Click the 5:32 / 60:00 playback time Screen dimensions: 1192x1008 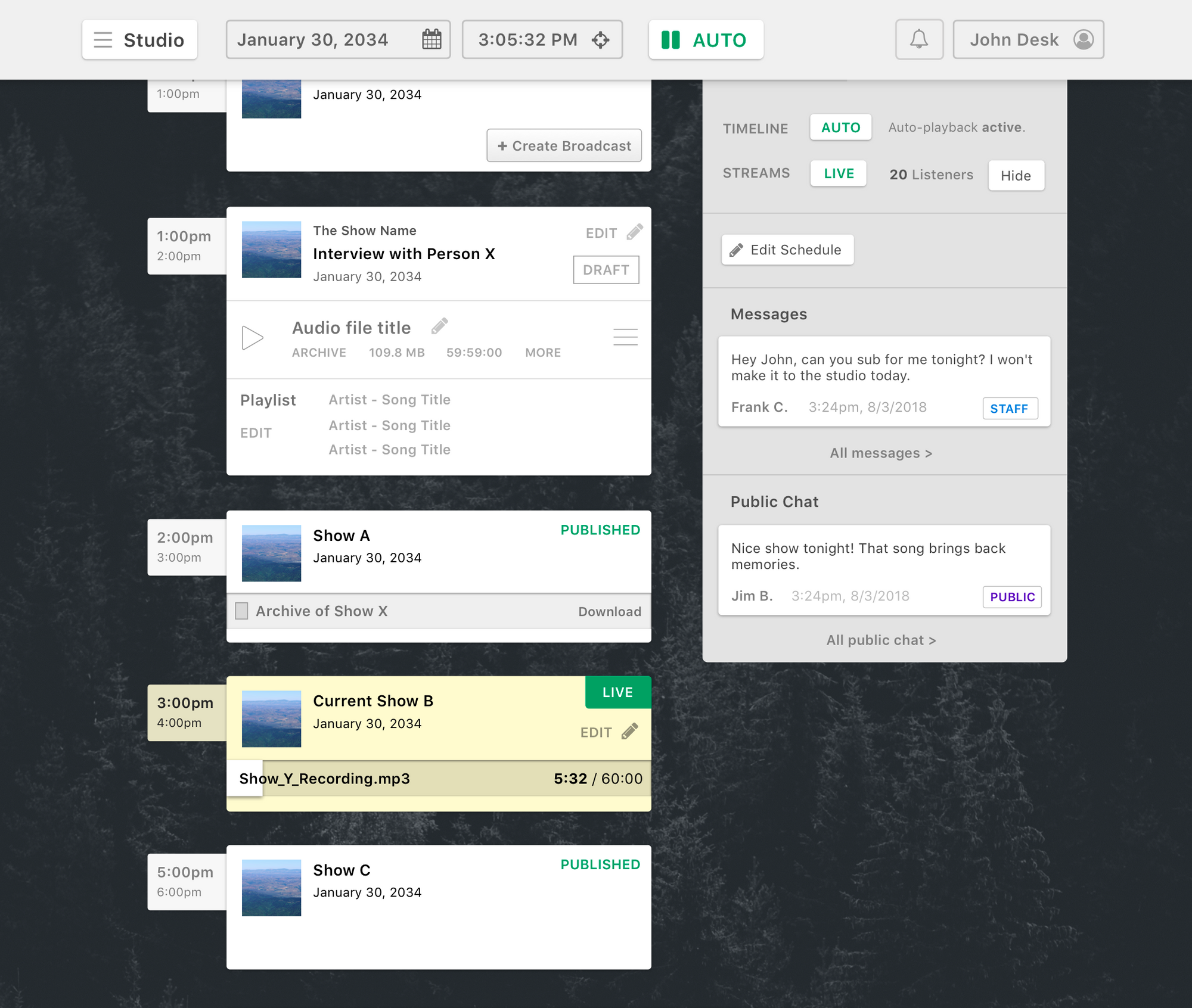click(x=598, y=779)
